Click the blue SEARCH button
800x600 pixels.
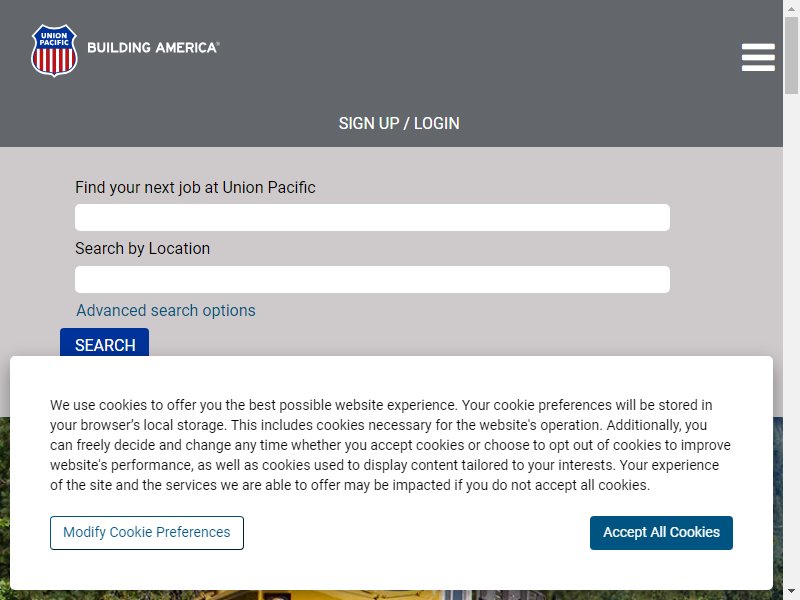point(105,342)
